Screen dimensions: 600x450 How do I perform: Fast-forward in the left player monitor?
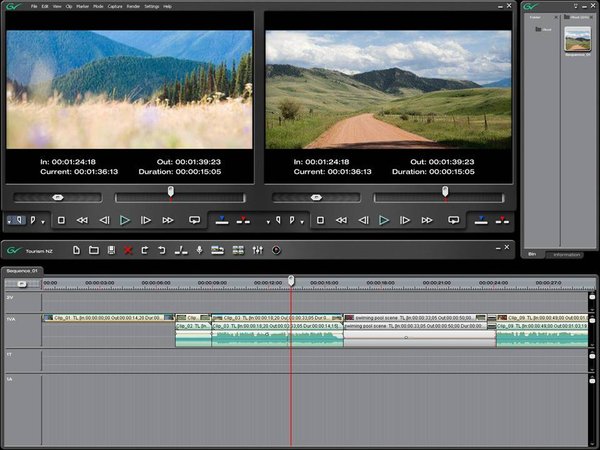(168, 220)
